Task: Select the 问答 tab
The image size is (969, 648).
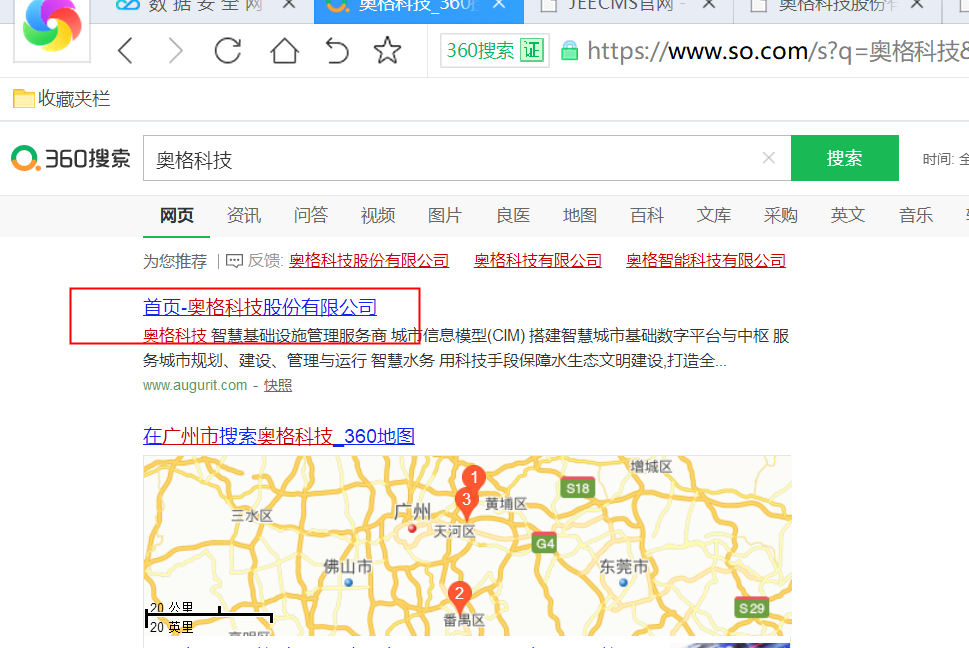Action: 310,216
